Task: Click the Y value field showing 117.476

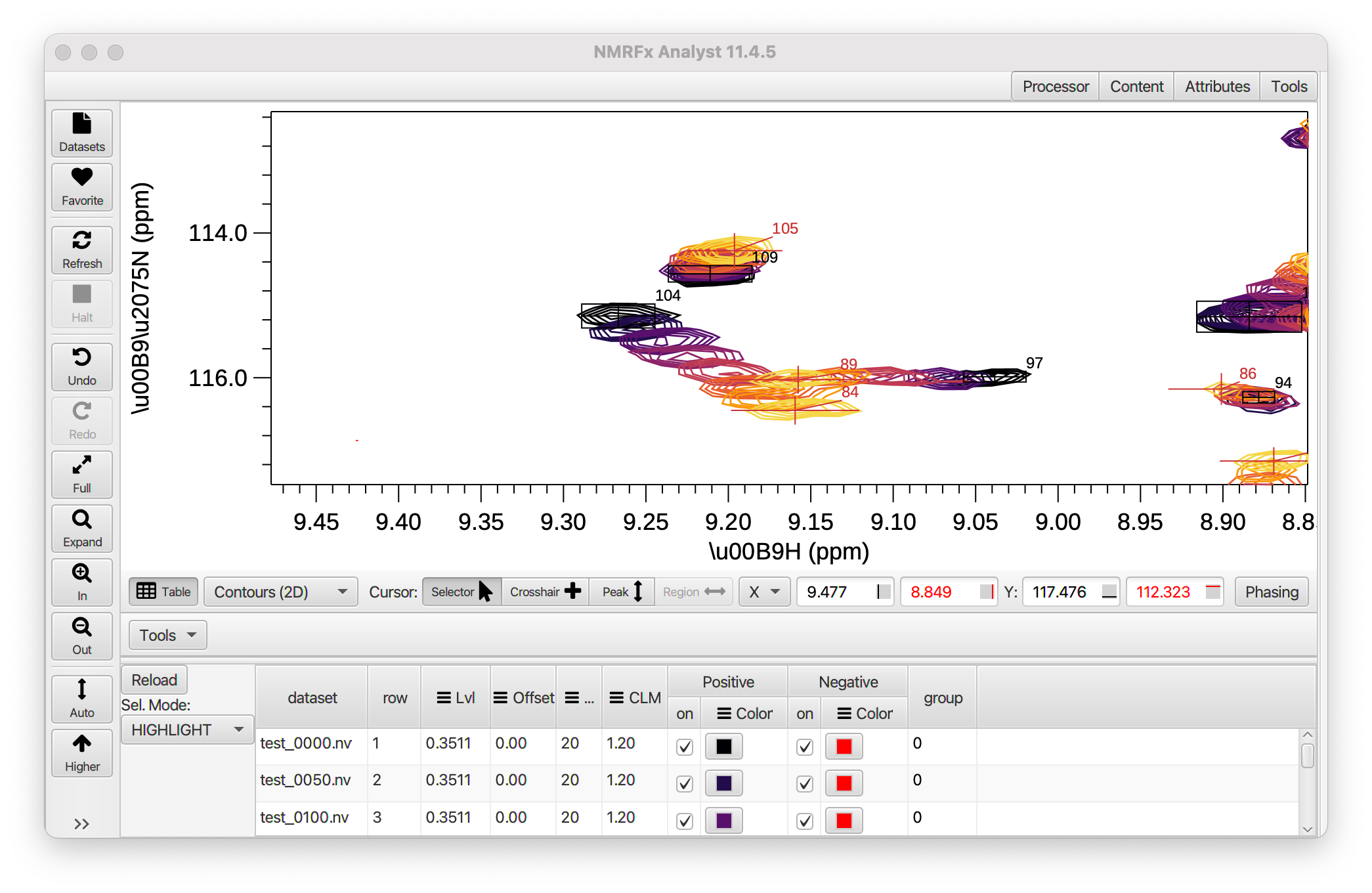Action: [x=1071, y=592]
